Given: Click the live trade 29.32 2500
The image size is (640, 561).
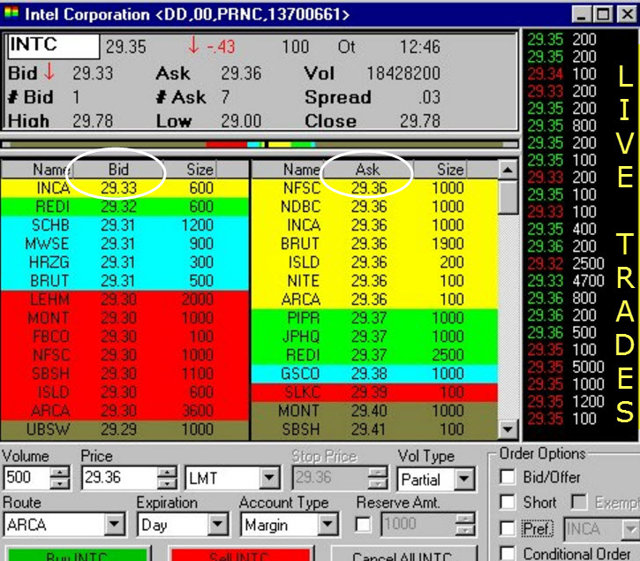Looking at the screenshot, I should tap(566, 263).
